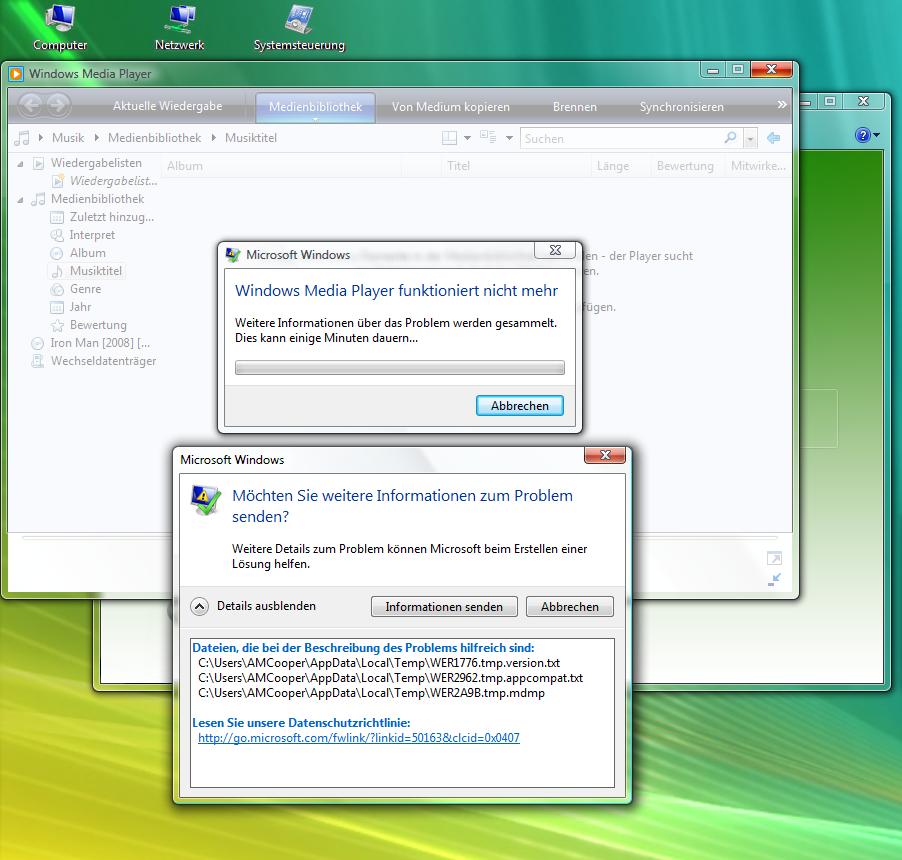Click the layout options icon beside the search box

coord(449,138)
